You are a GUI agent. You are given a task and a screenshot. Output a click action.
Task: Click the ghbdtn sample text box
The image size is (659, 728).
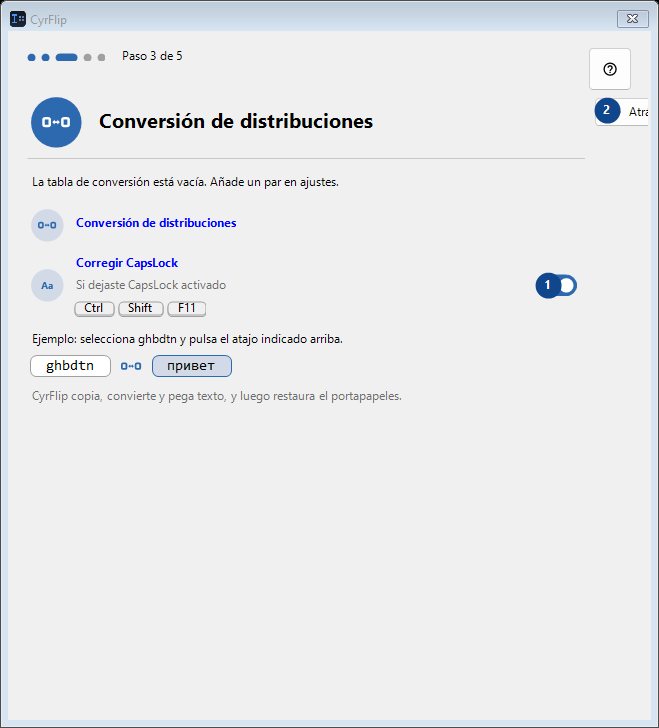click(x=71, y=366)
